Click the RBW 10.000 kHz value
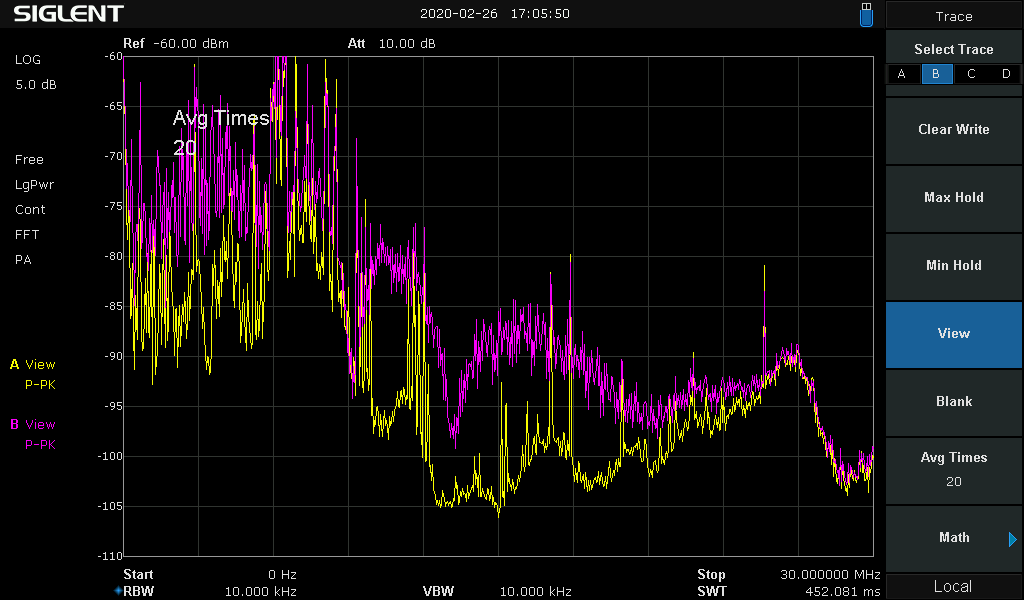The image size is (1024, 600). [x=261, y=592]
